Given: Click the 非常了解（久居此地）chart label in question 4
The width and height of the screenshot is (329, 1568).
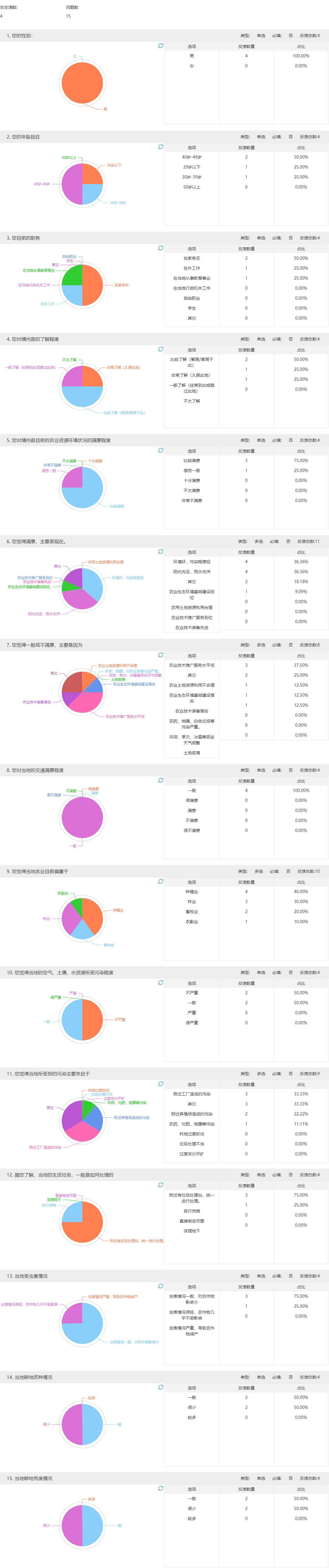Looking at the screenshot, I should [x=123, y=368].
